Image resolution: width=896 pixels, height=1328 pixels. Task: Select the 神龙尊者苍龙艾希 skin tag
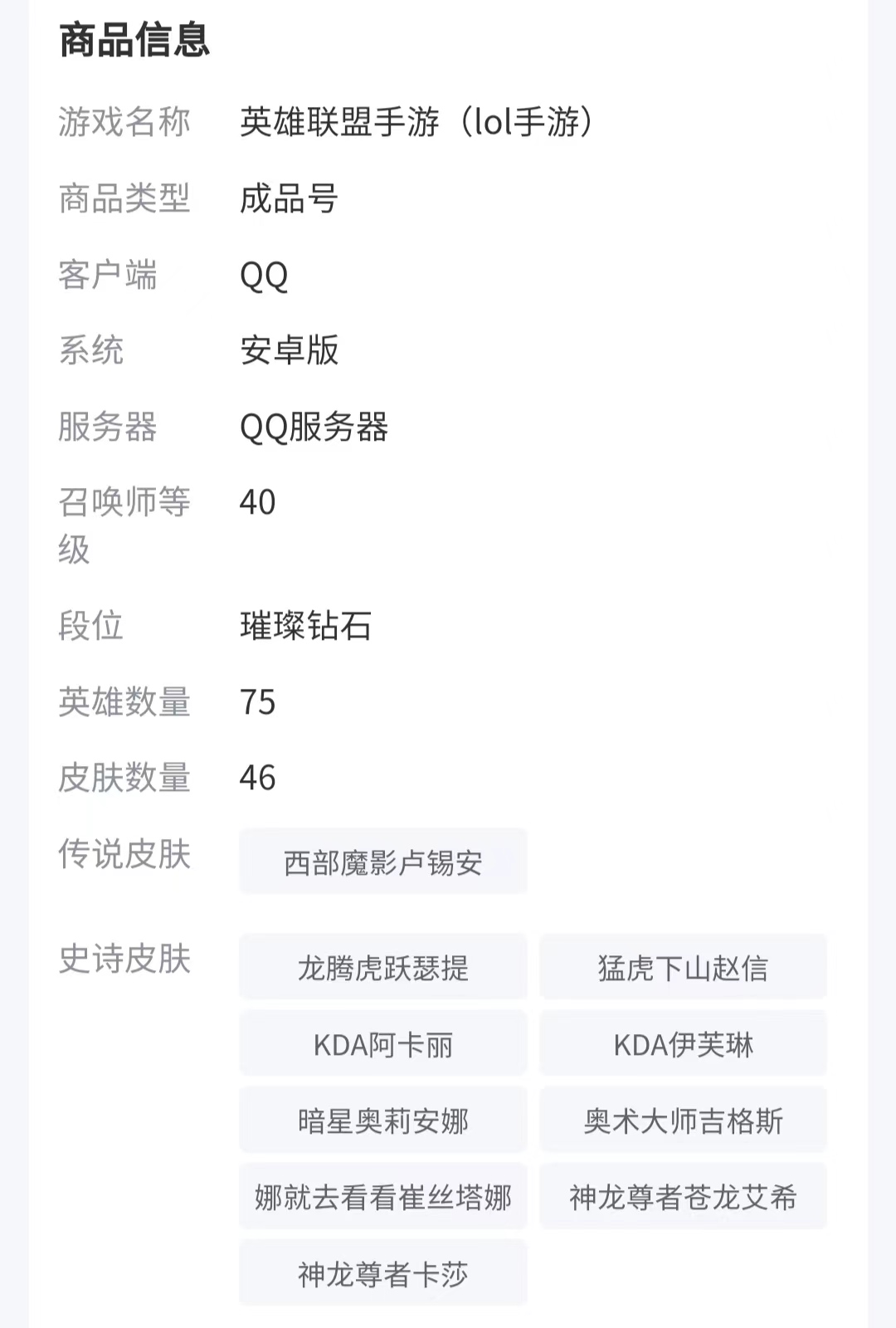(683, 1197)
